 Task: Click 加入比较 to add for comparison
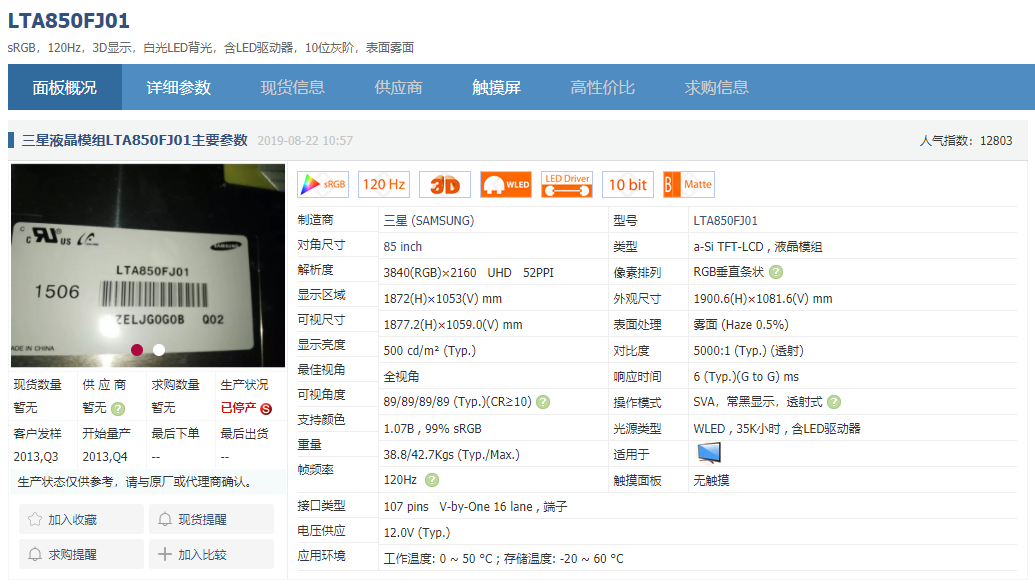coord(211,554)
